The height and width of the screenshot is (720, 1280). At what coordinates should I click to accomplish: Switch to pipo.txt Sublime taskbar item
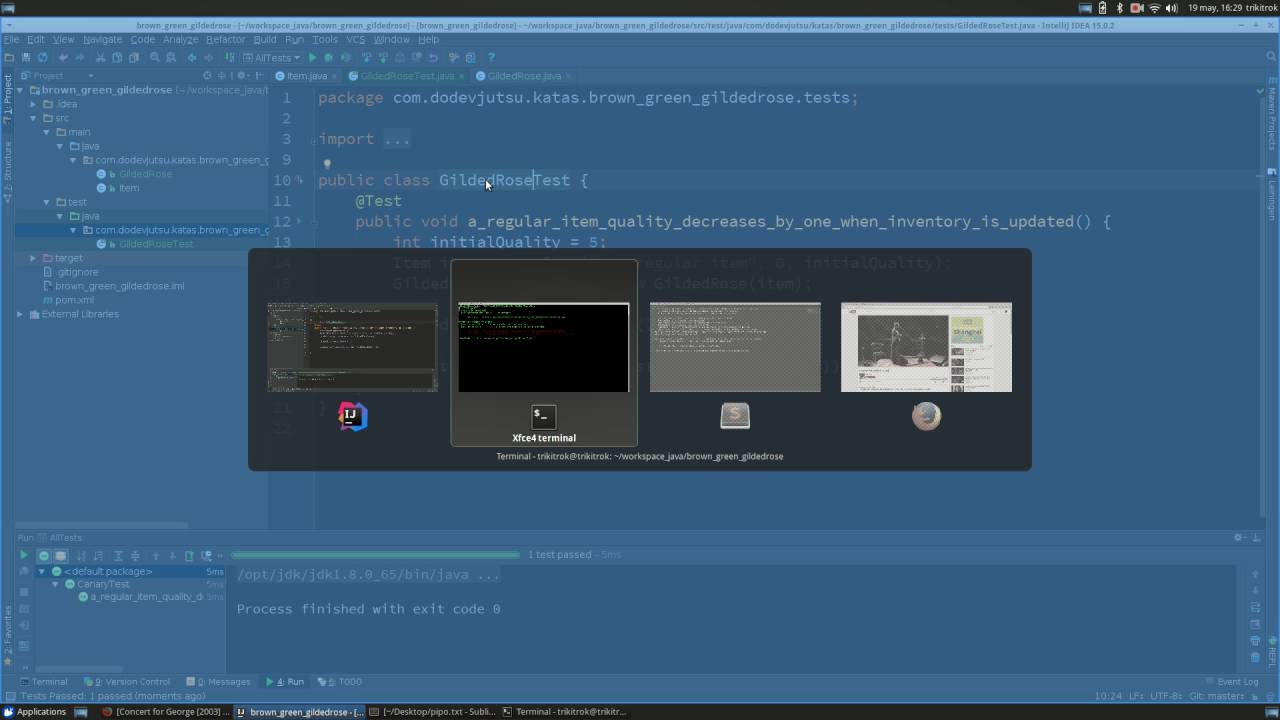[432, 712]
